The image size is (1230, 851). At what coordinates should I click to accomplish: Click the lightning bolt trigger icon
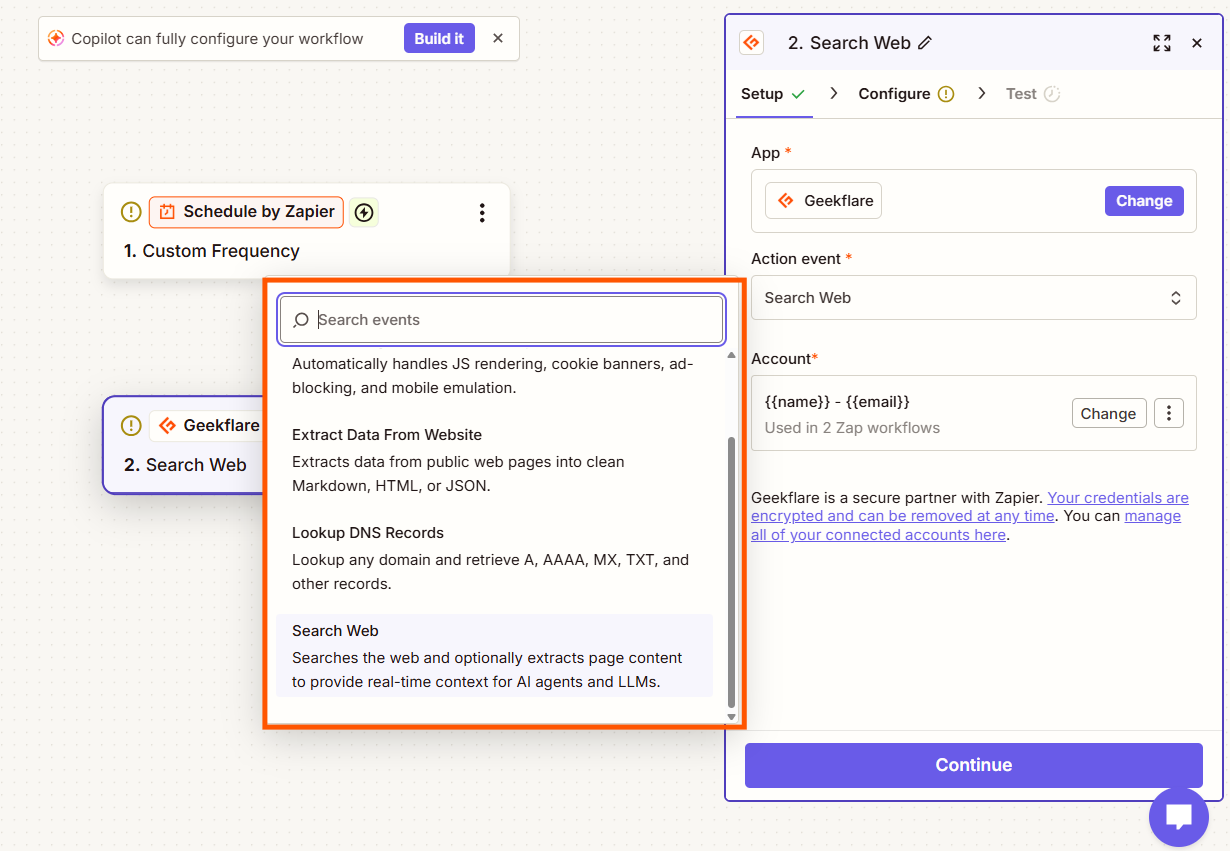click(x=364, y=212)
